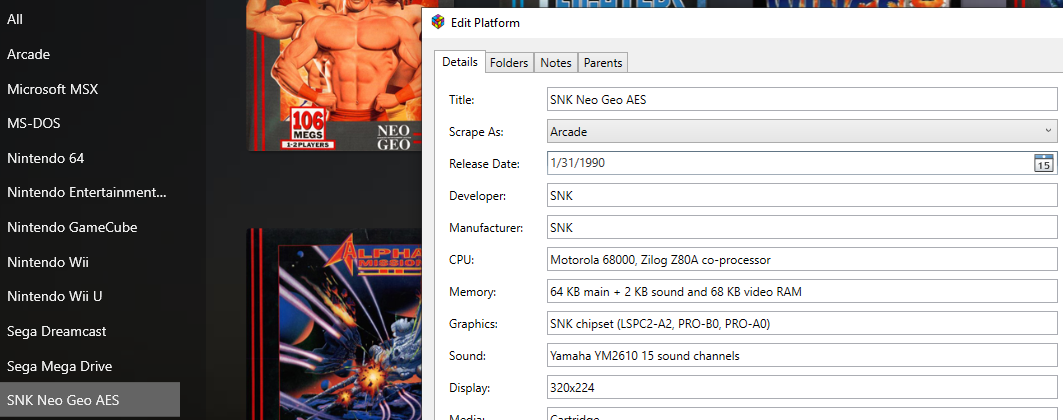Click the Graphics input field
Viewport: 1063px width, 420px height.
[802, 324]
